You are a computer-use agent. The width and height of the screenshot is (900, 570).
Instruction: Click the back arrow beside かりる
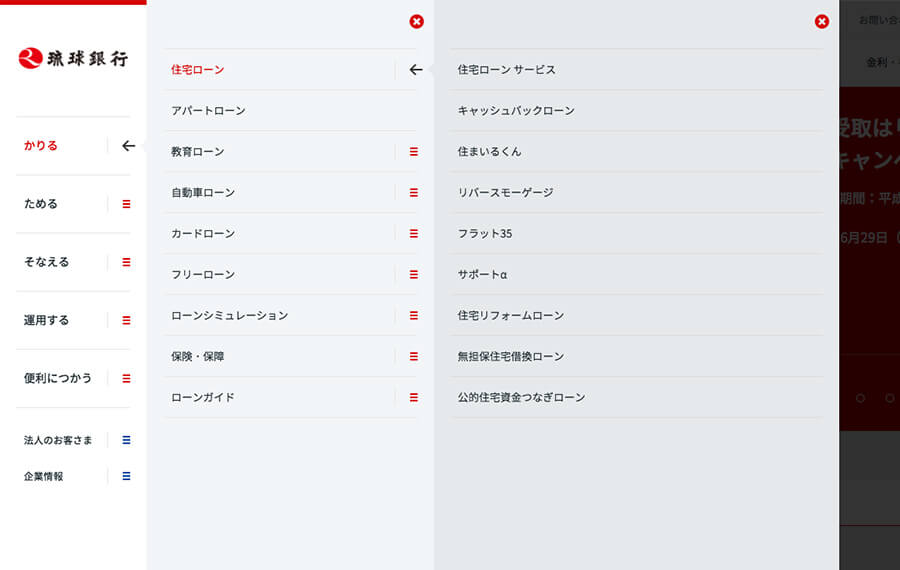click(128, 146)
